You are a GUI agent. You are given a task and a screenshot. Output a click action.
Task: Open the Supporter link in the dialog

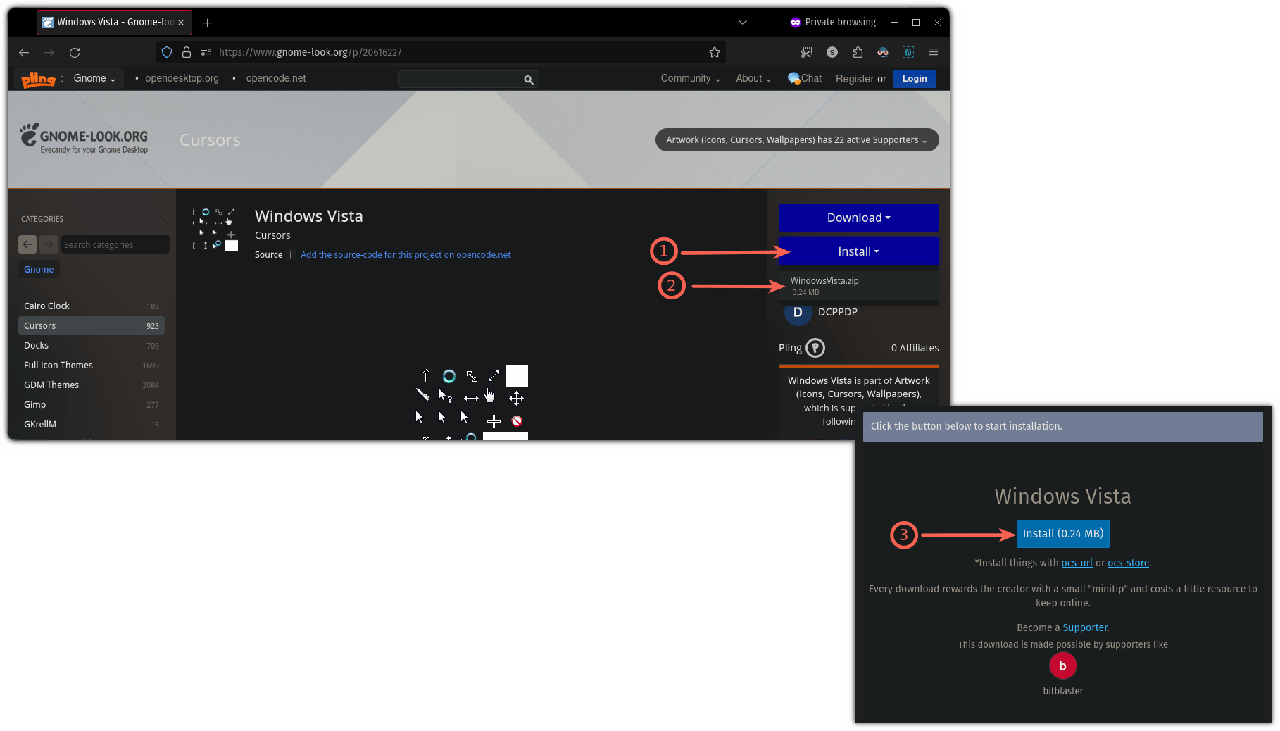[1085, 627]
